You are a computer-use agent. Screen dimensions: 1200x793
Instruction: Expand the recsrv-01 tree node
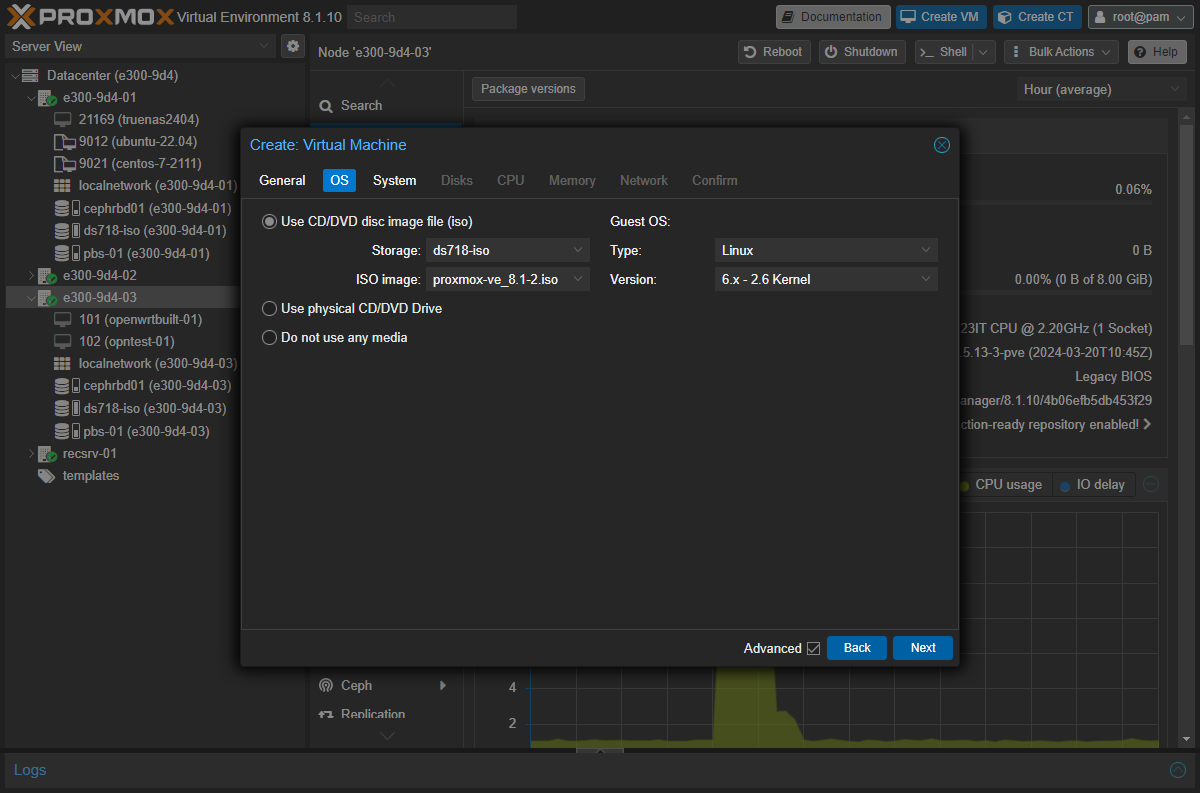(30, 454)
